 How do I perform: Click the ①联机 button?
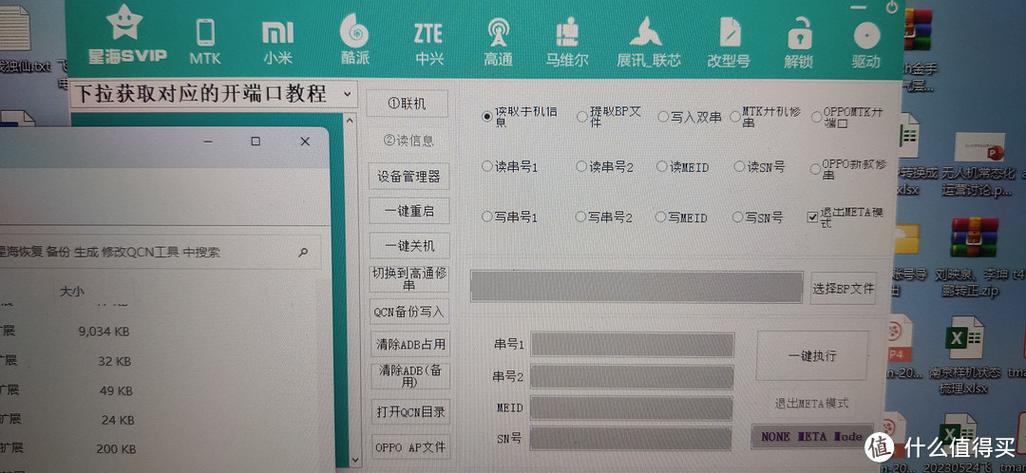coord(407,104)
